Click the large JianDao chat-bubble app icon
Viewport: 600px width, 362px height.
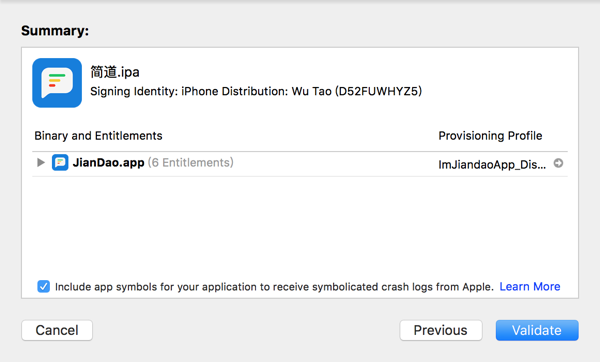pyautogui.click(x=57, y=83)
